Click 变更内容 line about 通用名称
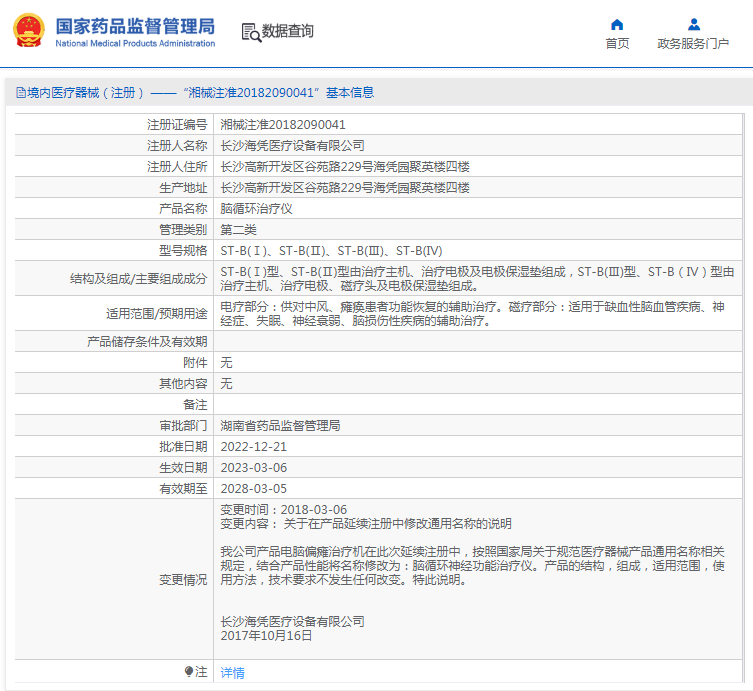The height and width of the screenshot is (691, 753). click(366, 523)
